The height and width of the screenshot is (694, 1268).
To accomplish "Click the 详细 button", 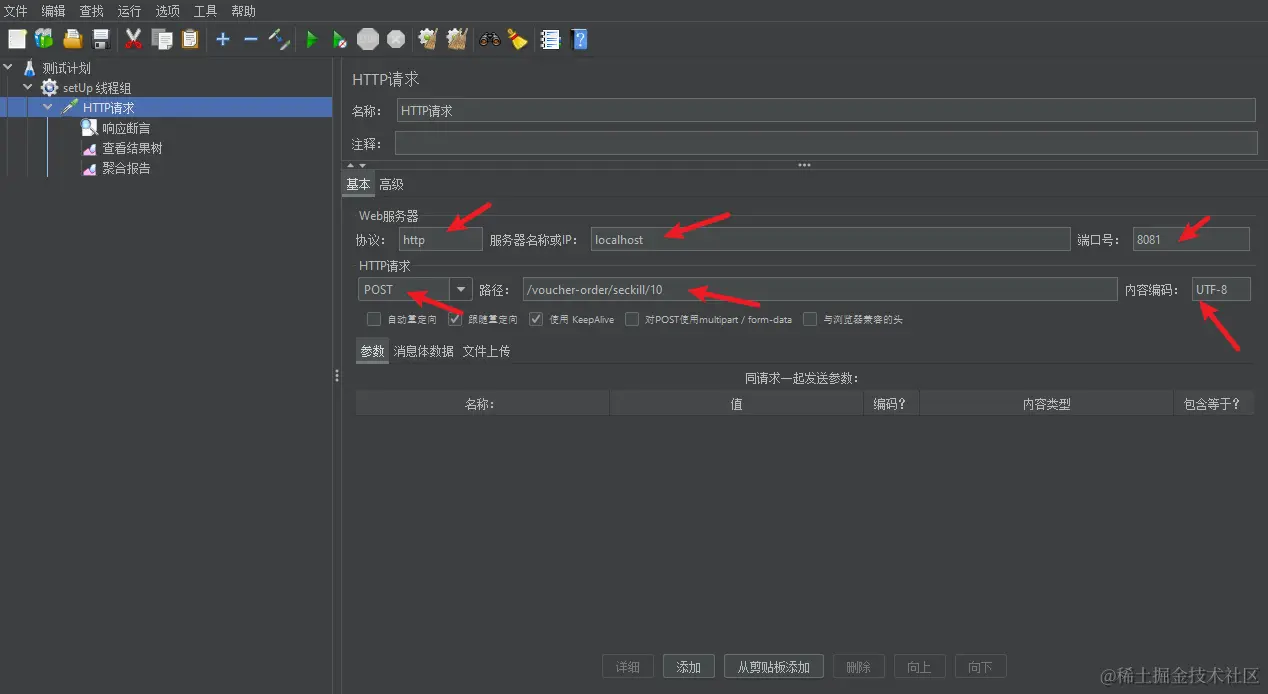I will 628,667.
